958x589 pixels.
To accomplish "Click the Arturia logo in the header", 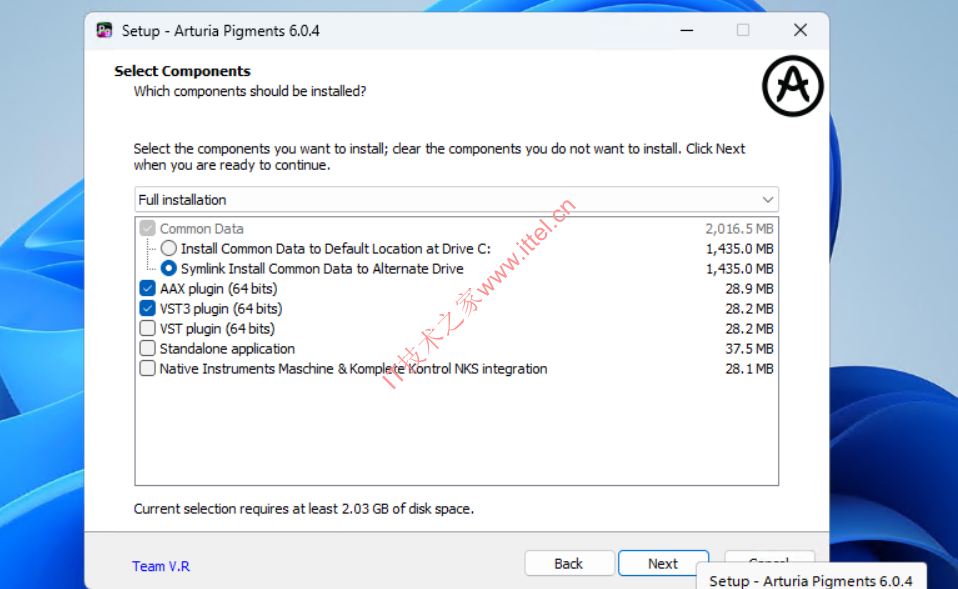I will point(792,86).
